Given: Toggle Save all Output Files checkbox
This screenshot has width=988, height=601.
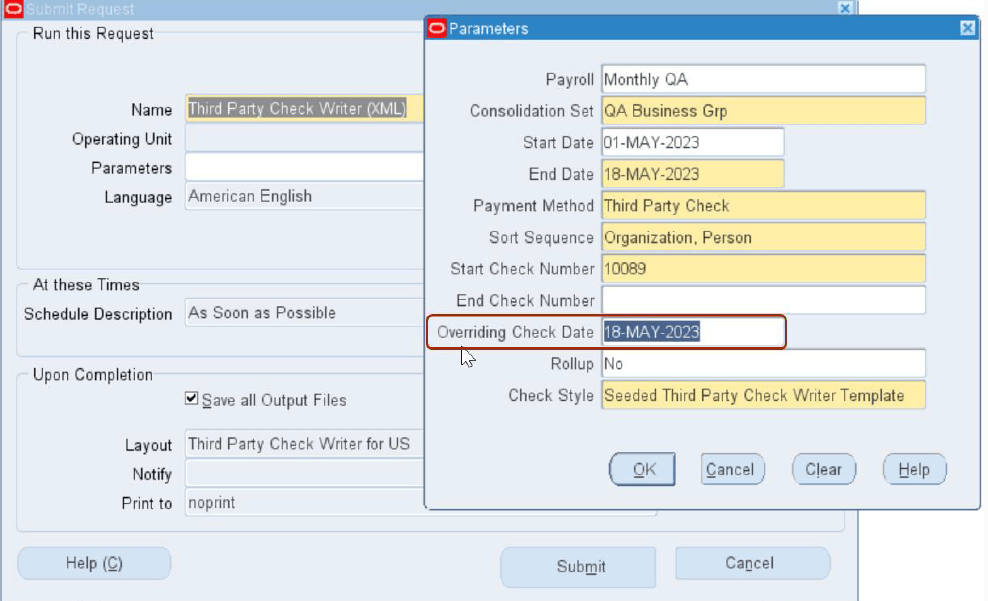Looking at the screenshot, I should click(192, 399).
